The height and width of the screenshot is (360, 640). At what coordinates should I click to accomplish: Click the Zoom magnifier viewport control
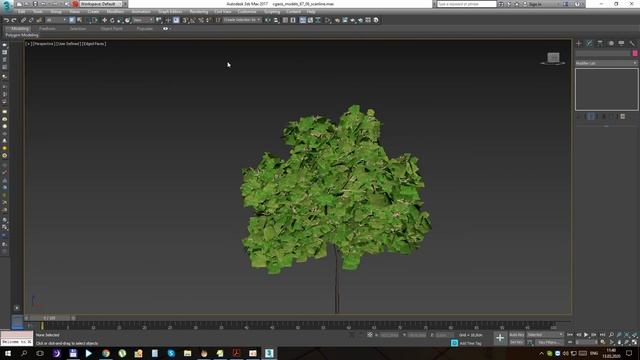[611, 335]
